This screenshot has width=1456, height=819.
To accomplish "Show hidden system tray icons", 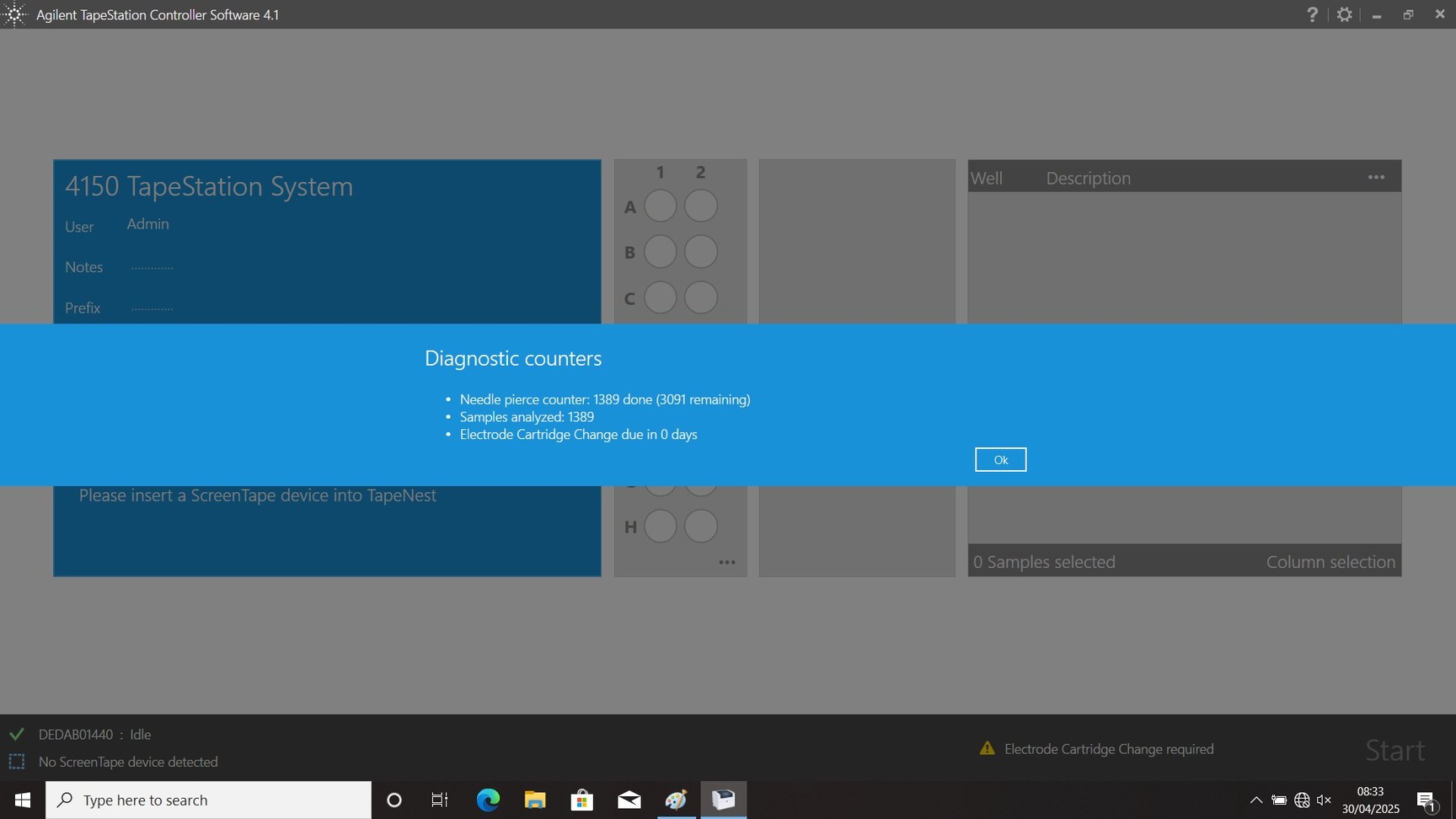I will point(1255,800).
